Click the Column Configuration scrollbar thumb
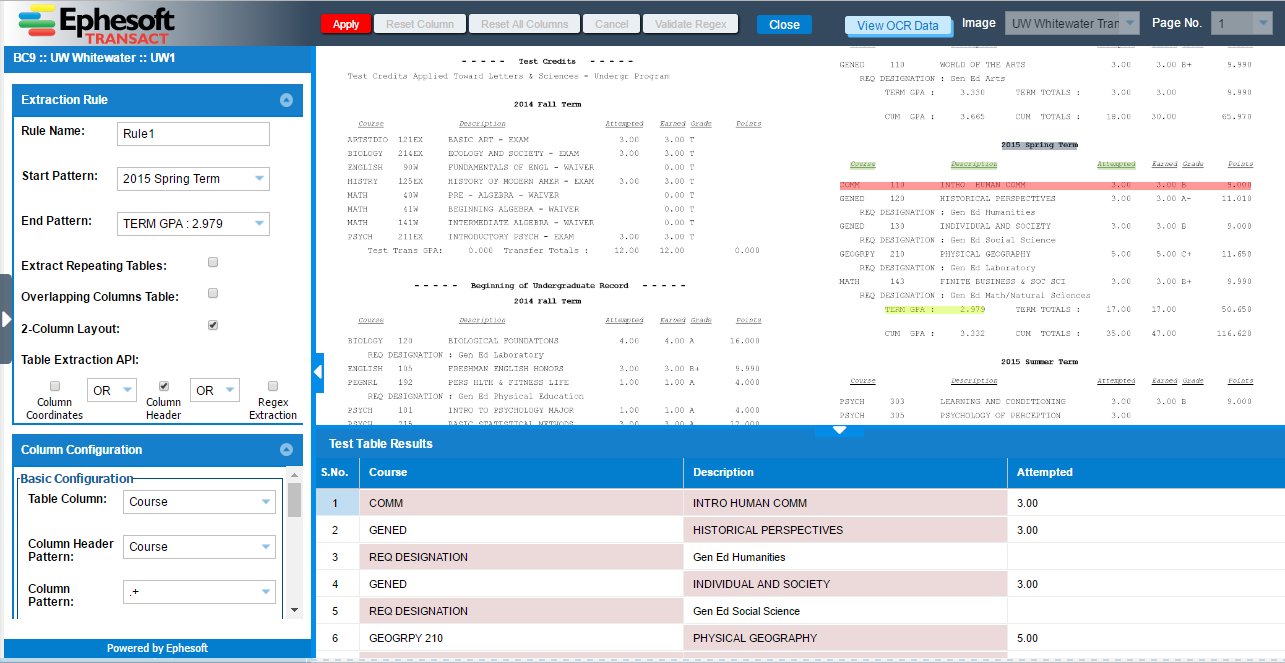 click(x=294, y=499)
